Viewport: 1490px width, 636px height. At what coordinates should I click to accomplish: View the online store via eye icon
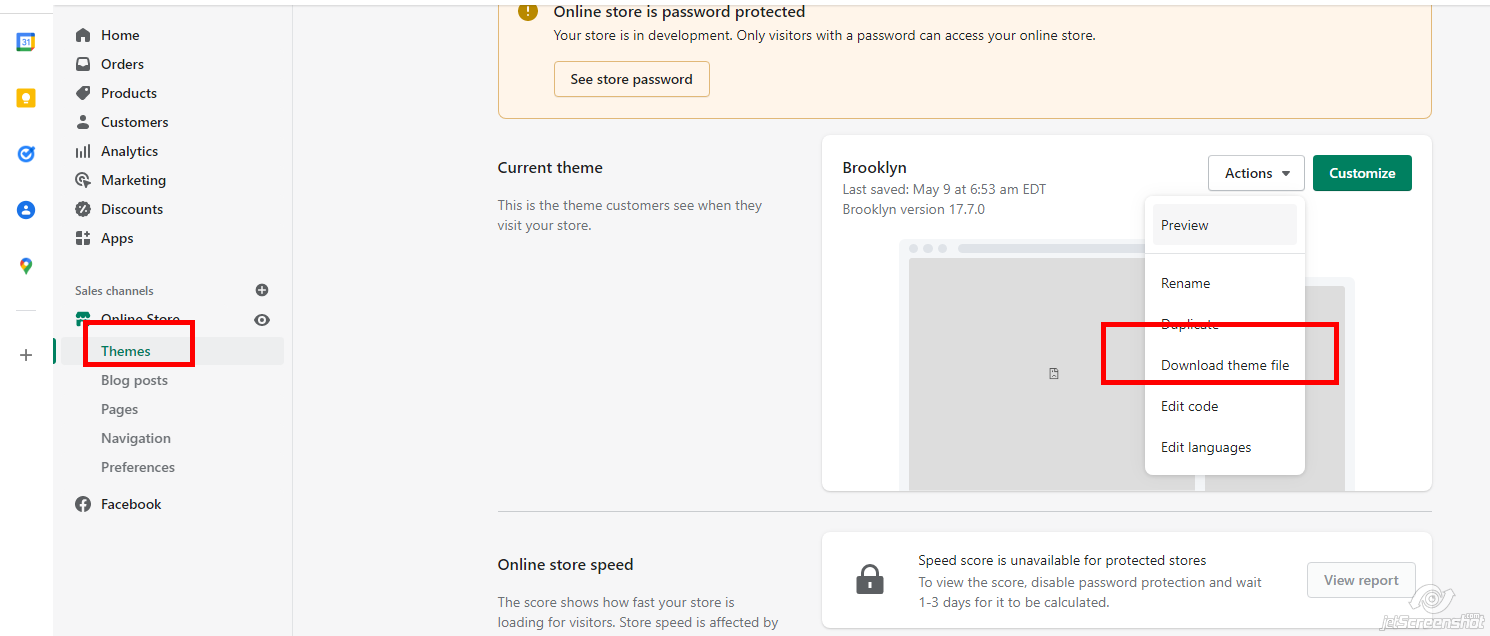(x=262, y=320)
